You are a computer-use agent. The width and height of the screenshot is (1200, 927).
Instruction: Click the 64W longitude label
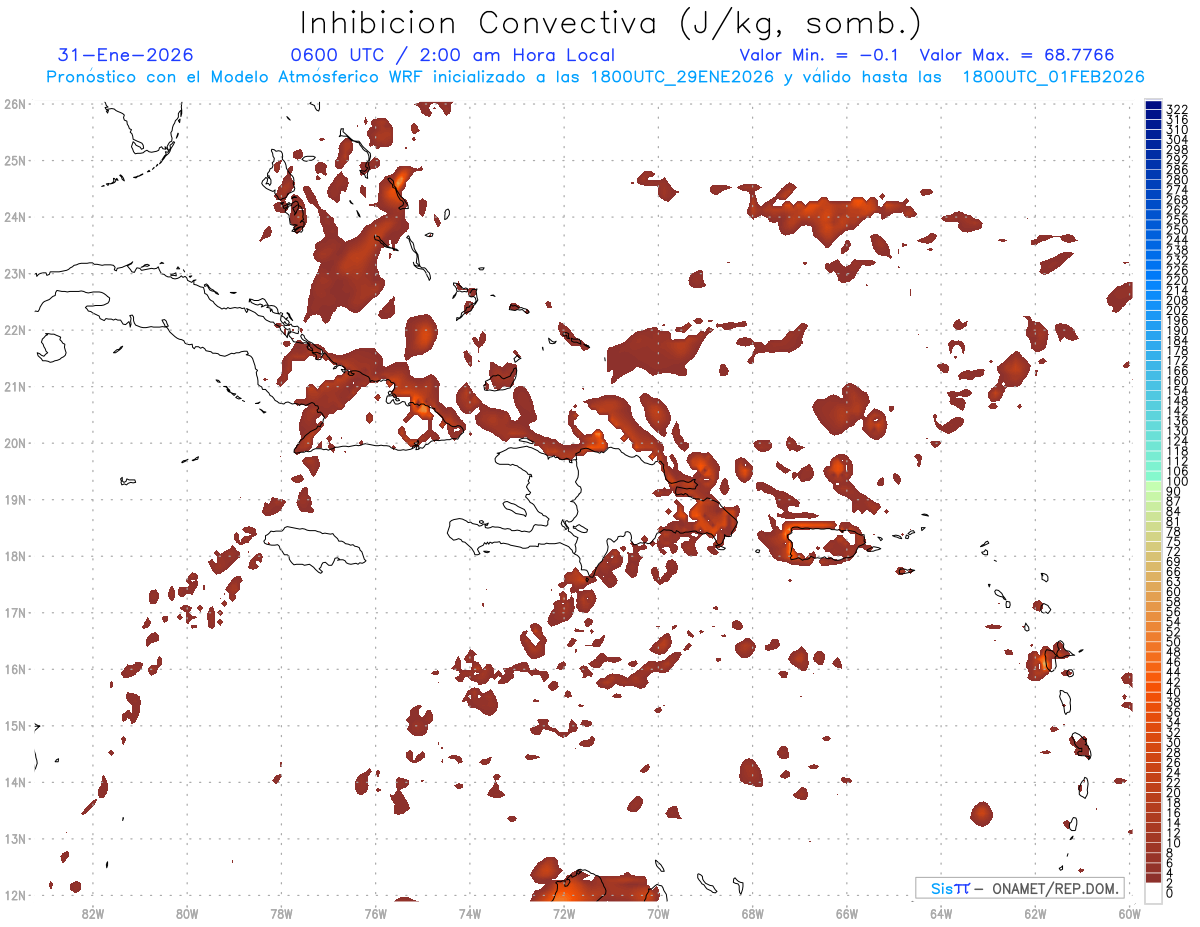coord(941,913)
